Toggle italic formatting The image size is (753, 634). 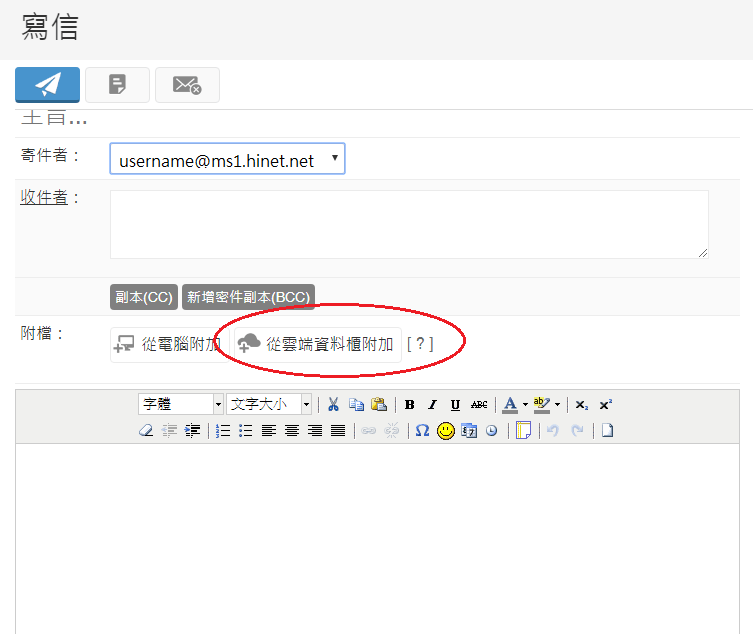(432, 405)
